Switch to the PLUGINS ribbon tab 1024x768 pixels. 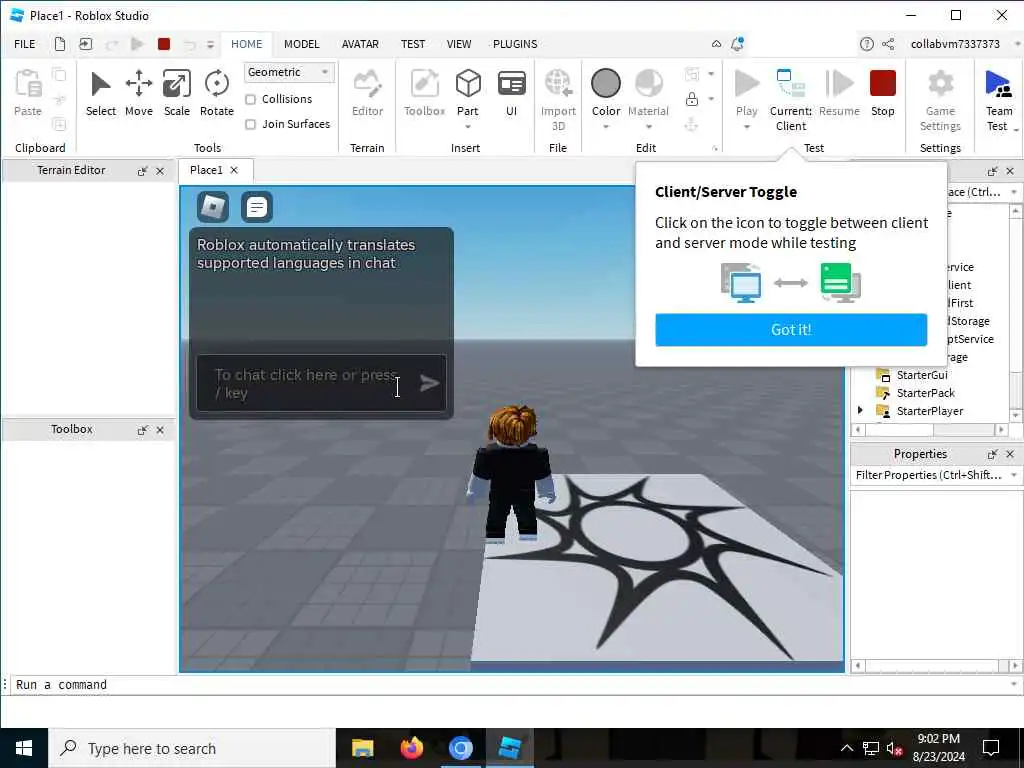[515, 44]
